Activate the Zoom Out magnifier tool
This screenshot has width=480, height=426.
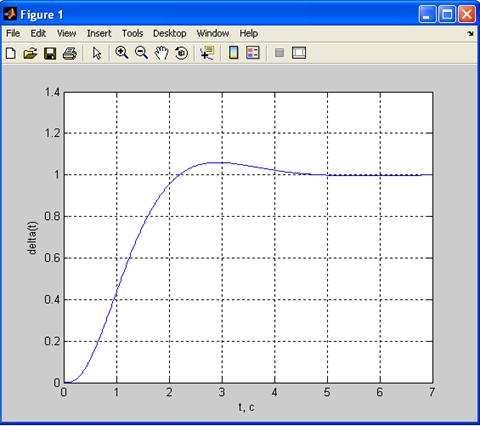pos(141,53)
